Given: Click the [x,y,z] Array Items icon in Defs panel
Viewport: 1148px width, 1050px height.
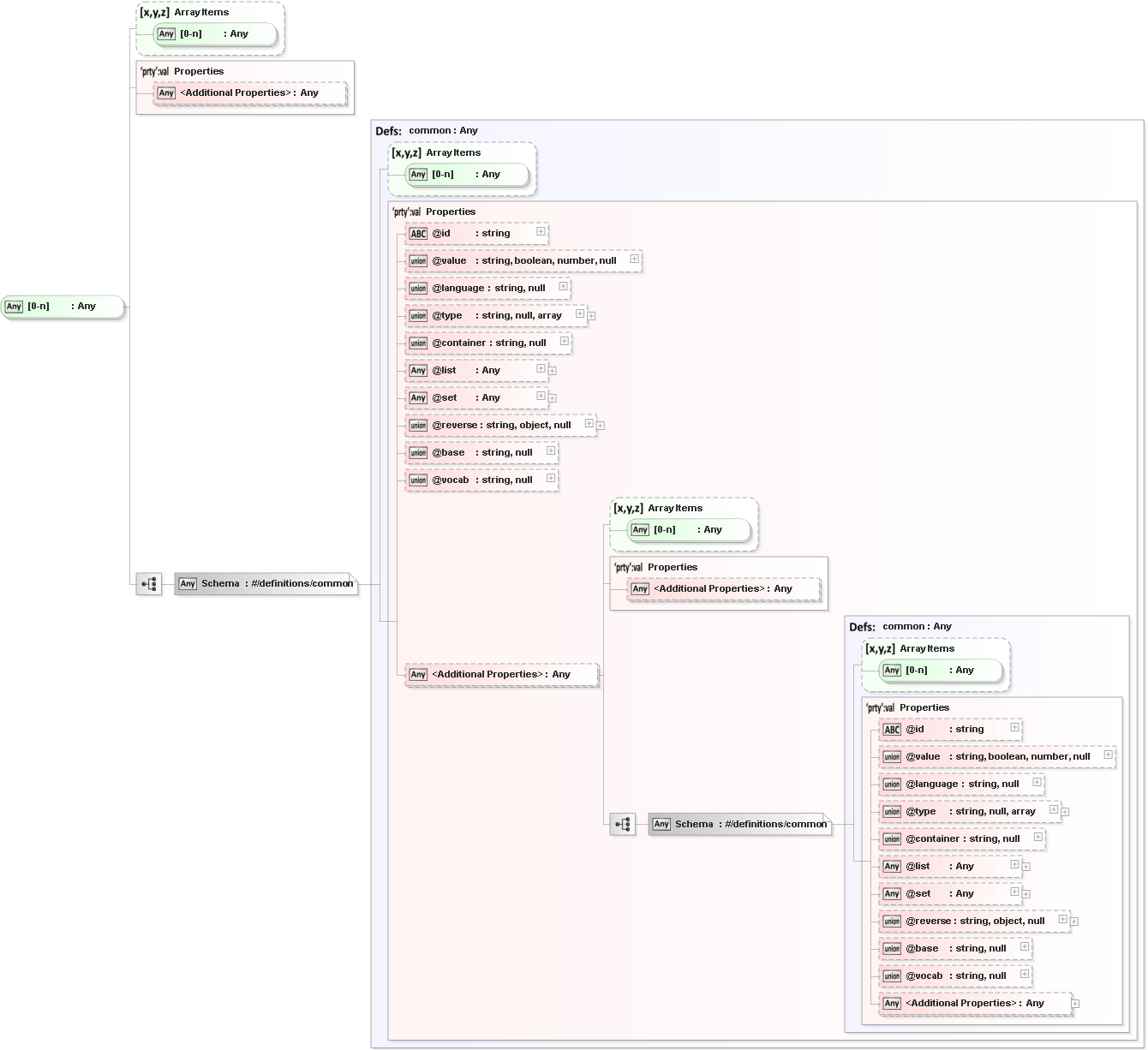Looking at the screenshot, I should (410, 152).
